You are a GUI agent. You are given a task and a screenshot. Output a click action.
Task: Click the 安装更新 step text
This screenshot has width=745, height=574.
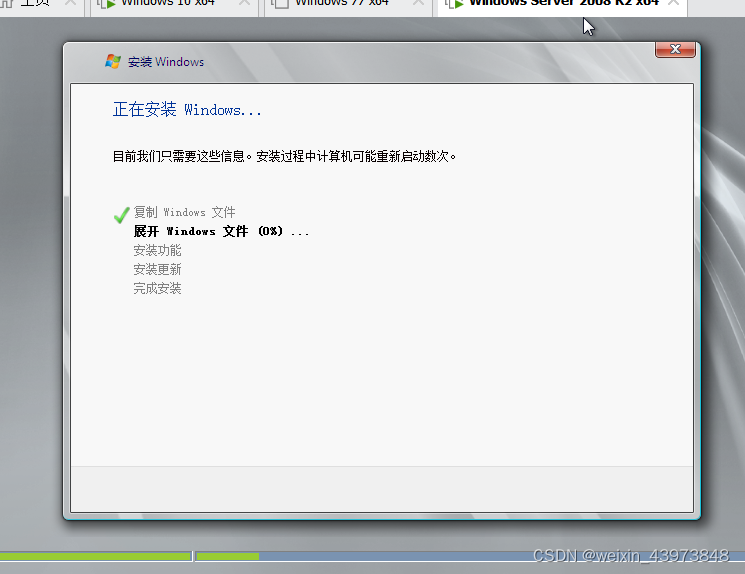pyautogui.click(x=157, y=269)
